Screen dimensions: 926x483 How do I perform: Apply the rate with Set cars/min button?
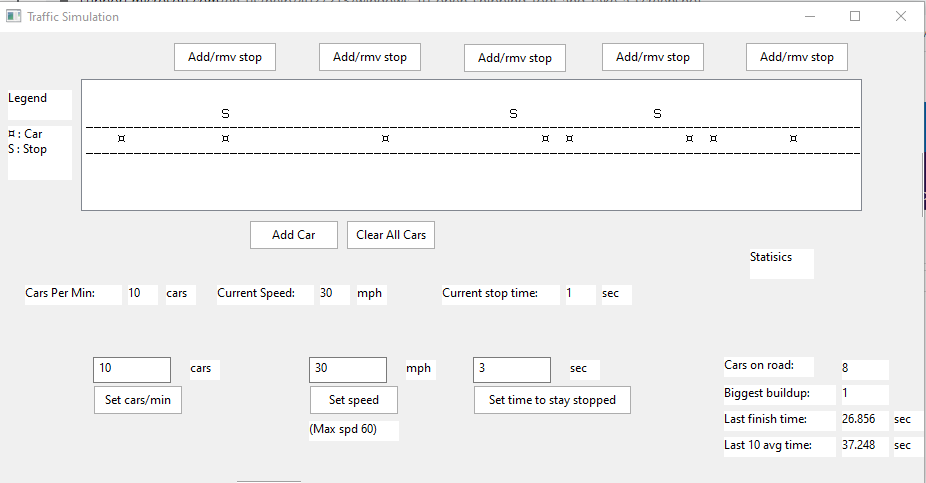pyautogui.click(x=138, y=400)
